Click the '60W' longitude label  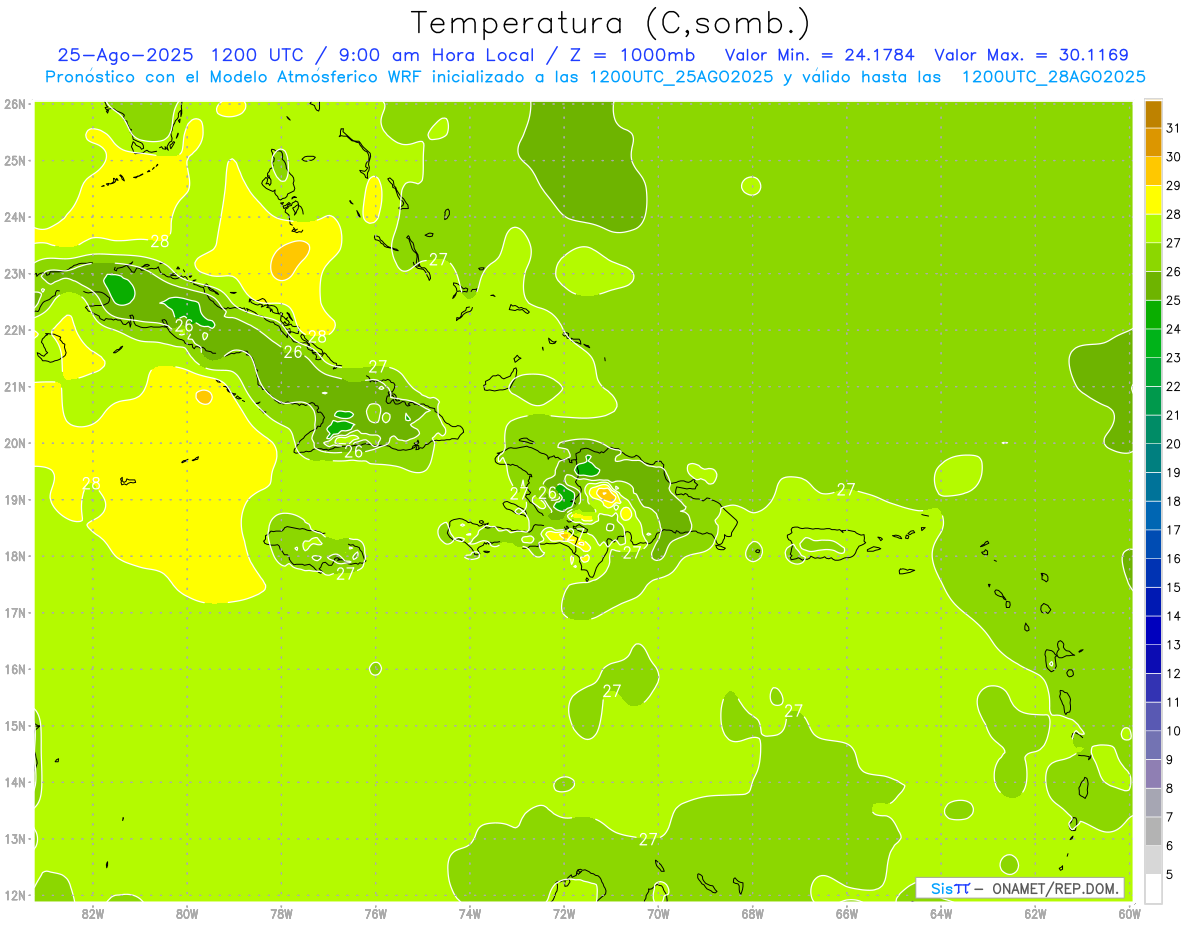tap(1130, 913)
